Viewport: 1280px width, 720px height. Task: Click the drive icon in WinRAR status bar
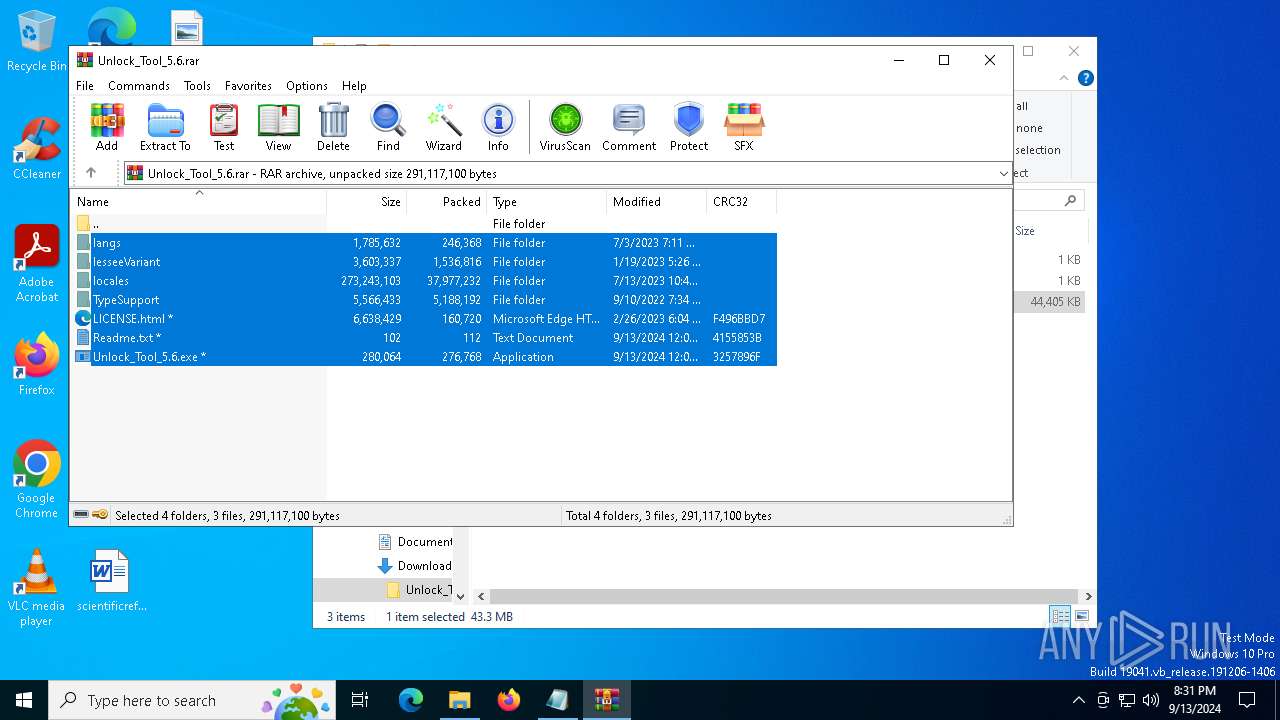click(x=81, y=515)
